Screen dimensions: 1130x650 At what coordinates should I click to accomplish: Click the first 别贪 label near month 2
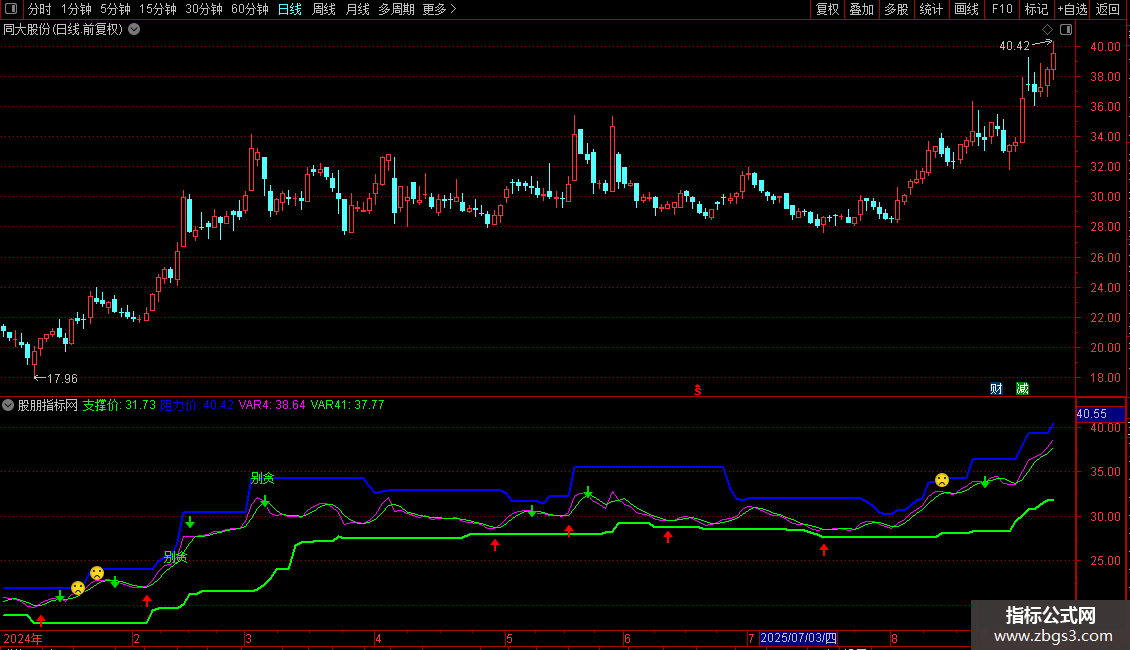[175, 557]
